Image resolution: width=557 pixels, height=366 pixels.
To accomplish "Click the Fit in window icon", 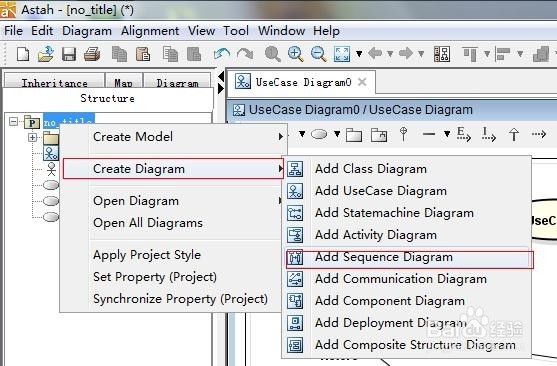I will [x=342, y=54].
